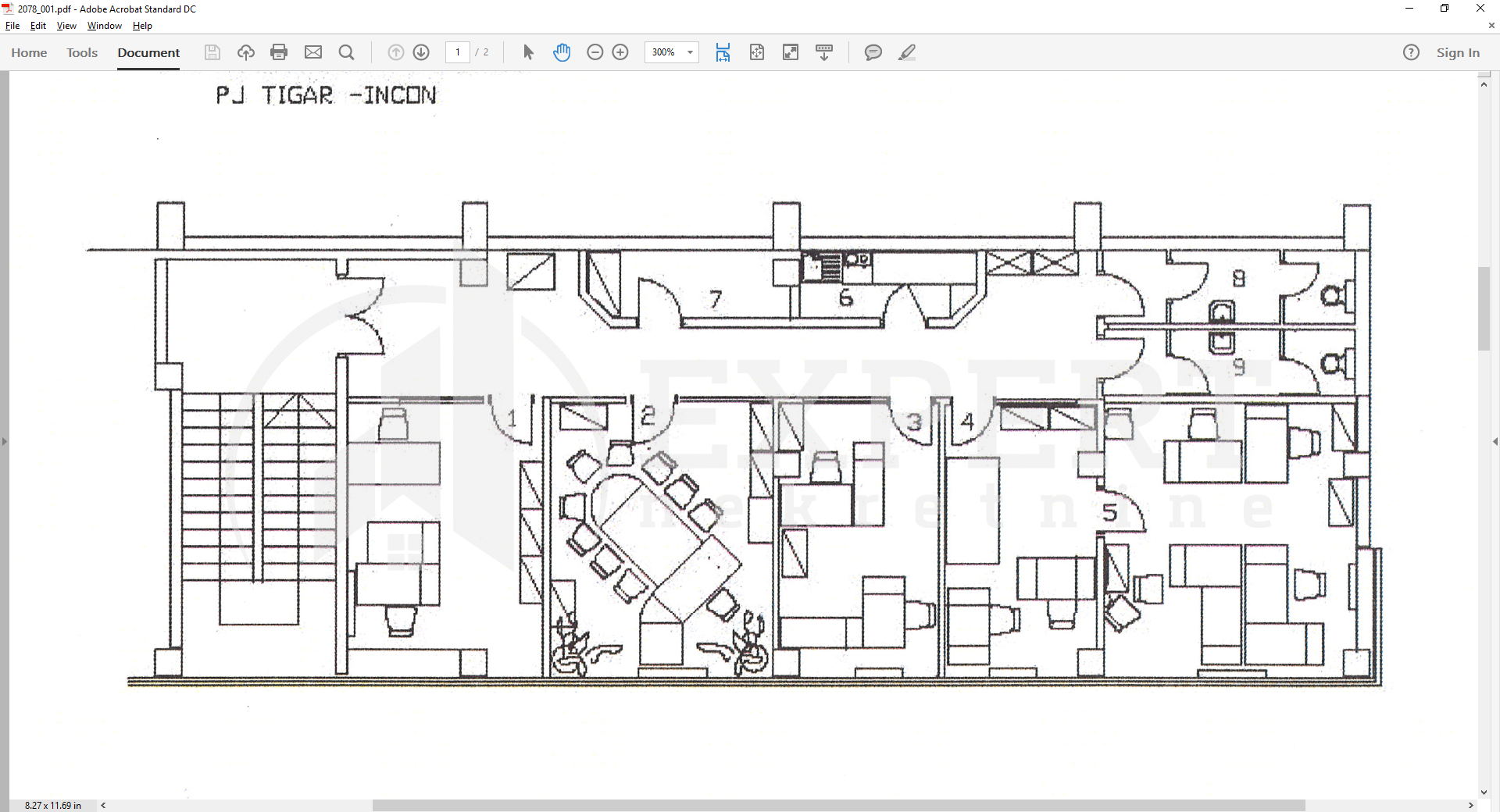Go to next page arrow
The image size is (1500, 812).
[421, 52]
